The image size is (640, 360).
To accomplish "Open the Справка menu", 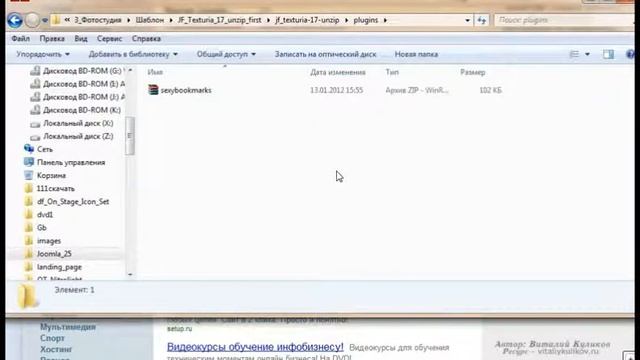I will 146,39.
